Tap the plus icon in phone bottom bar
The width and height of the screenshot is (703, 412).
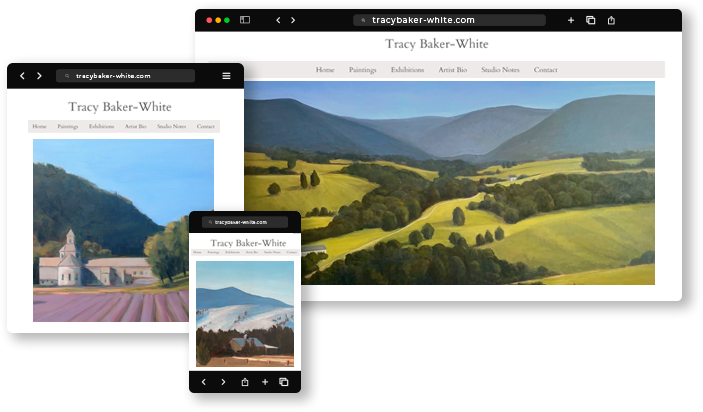coord(265,382)
